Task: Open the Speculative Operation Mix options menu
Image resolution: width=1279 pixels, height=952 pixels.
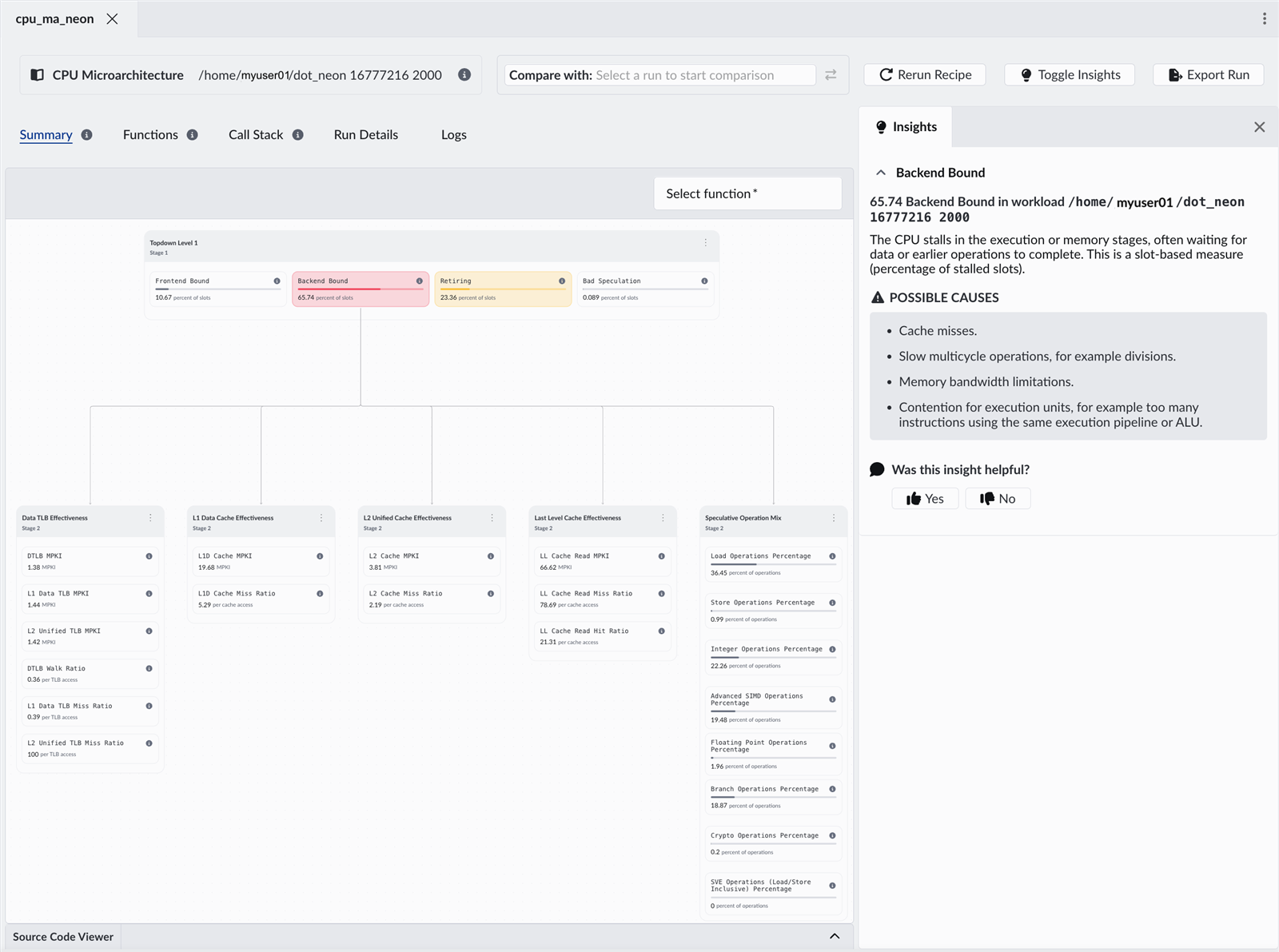Action: (834, 518)
